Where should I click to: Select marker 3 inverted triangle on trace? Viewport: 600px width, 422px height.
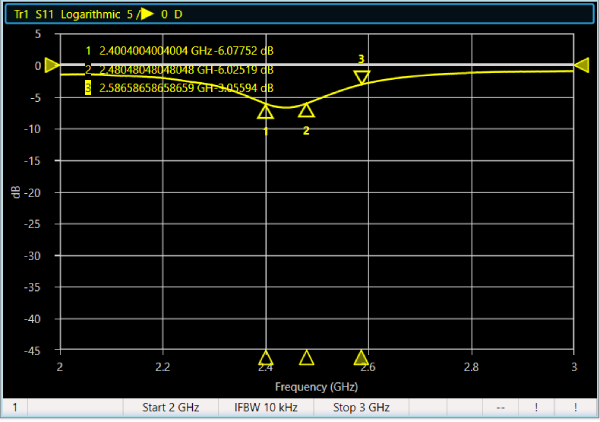tap(361, 77)
